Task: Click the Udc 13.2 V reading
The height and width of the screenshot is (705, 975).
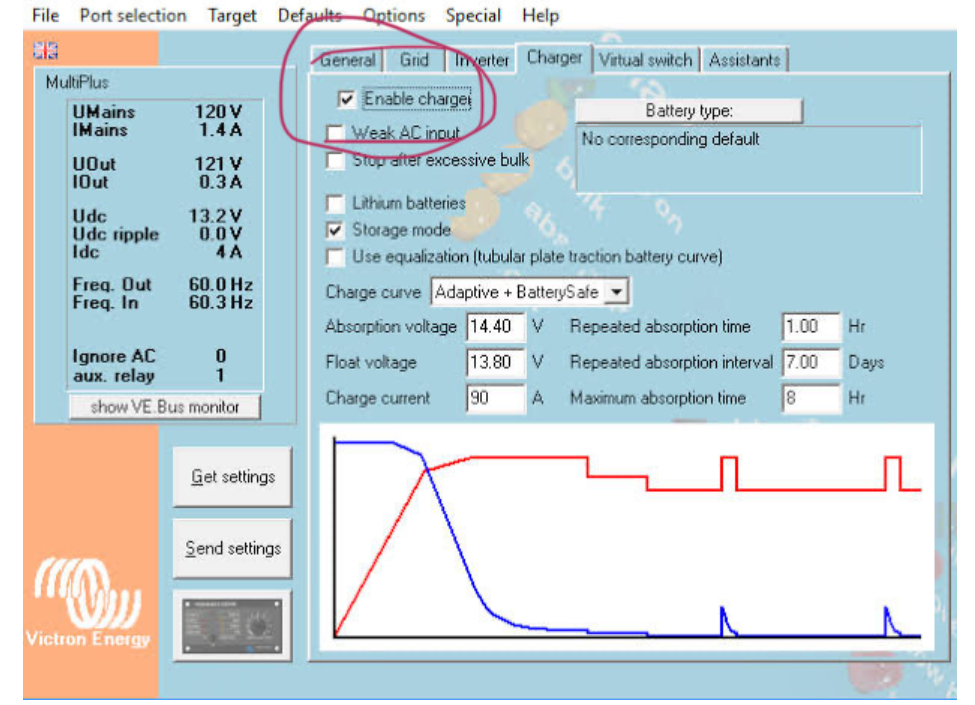Action: (x=158, y=216)
